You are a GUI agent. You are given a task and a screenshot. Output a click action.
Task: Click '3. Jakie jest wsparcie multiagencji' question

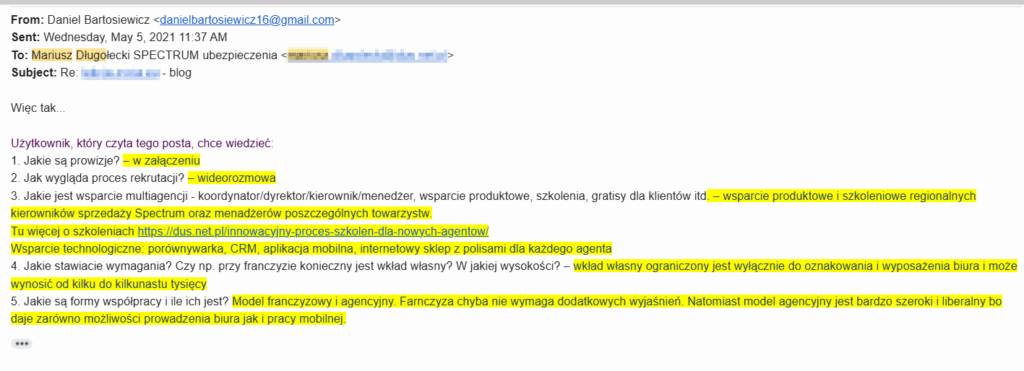tap(360, 196)
